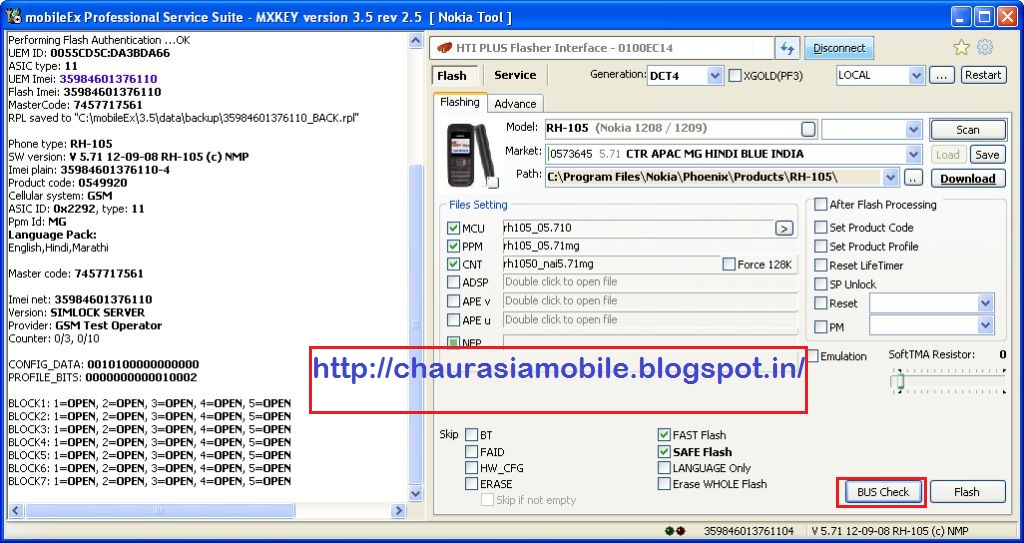Click the Save button
The height and width of the screenshot is (543, 1024).
click(x=987, y=155)
